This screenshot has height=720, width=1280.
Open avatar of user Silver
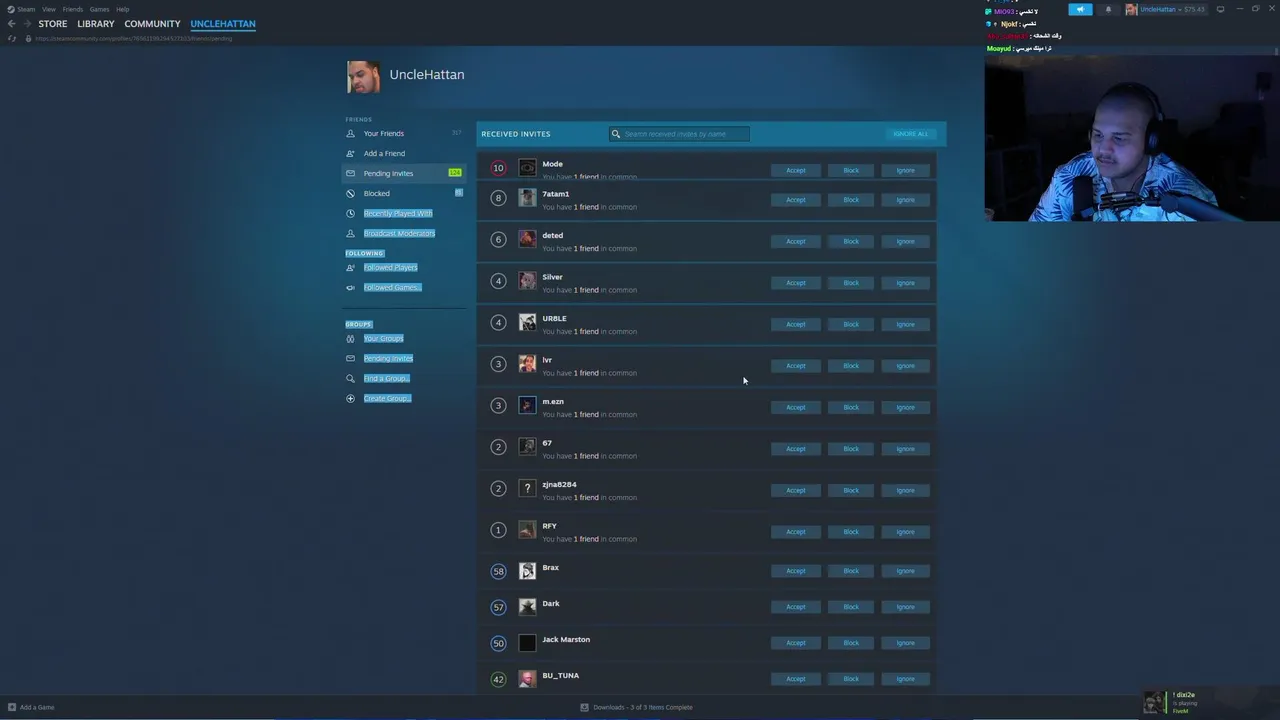tap(527, 281)
